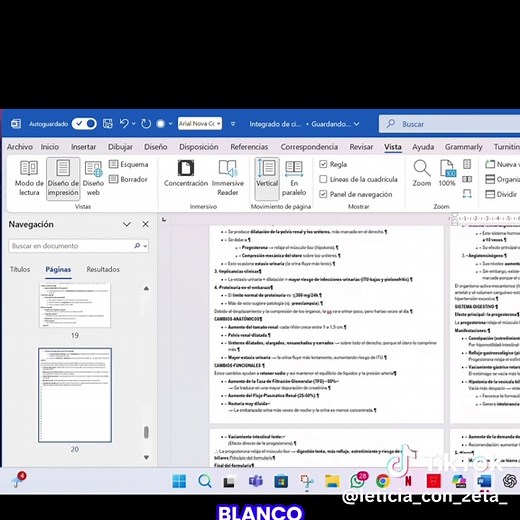Expand the Navegación pane options chevron
The image size is (520, 520).
127,224
